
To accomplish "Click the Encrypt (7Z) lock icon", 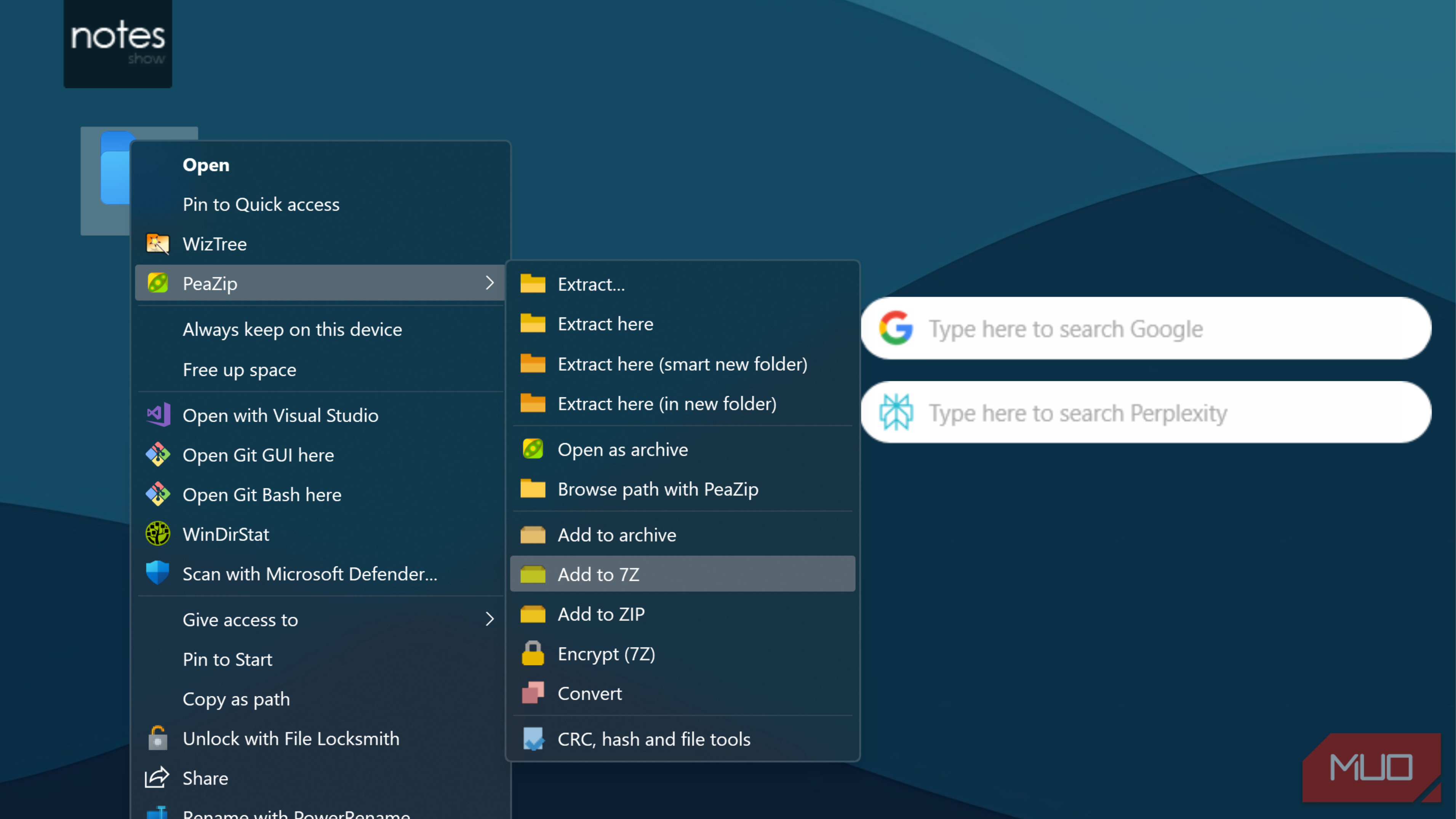I will click(533, 653).
